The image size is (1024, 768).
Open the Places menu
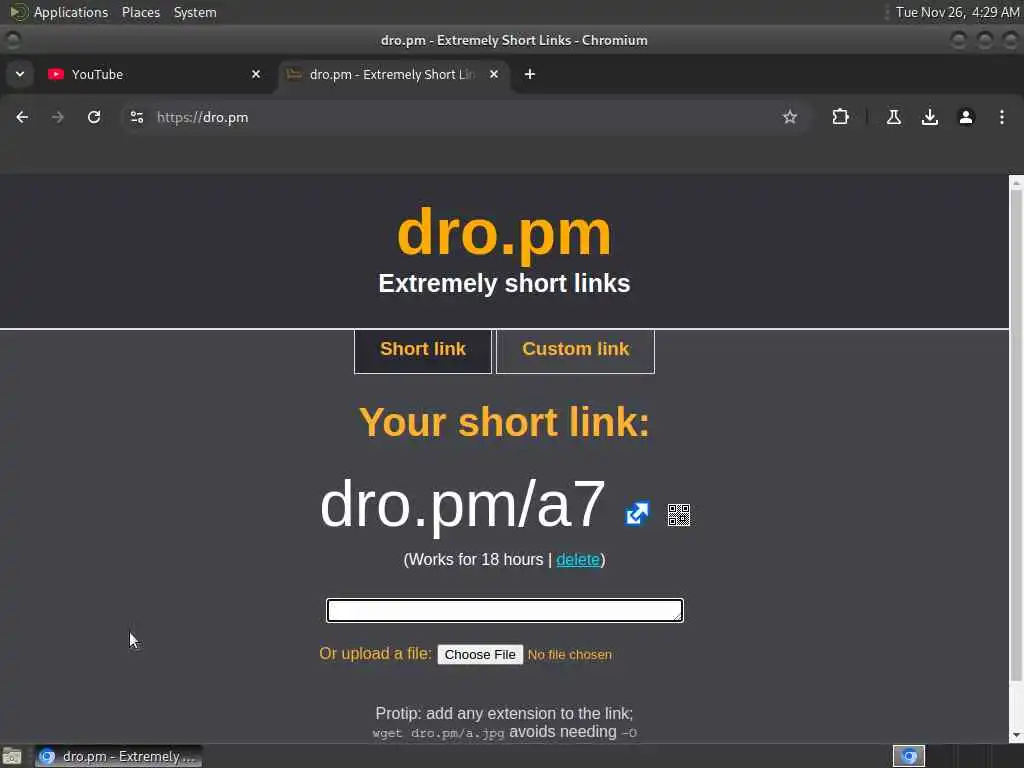tap(140, 12)
